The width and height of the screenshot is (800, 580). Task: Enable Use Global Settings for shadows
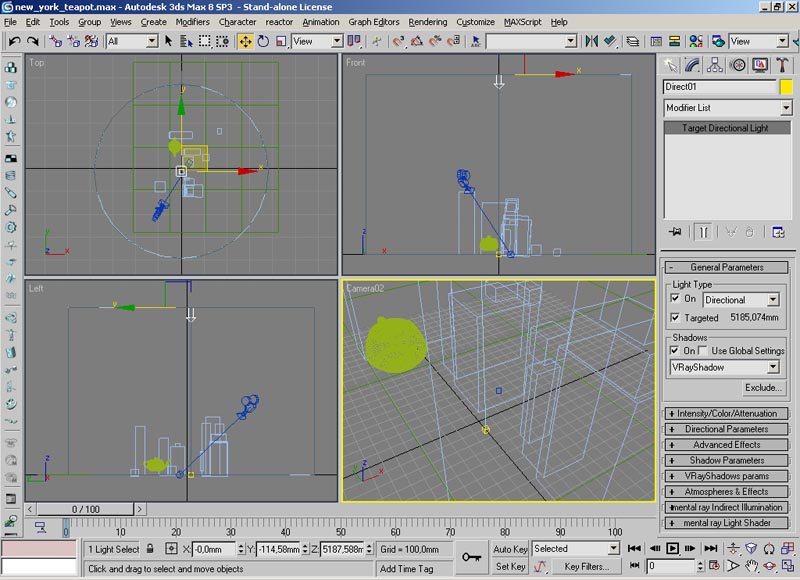[704, 351]
